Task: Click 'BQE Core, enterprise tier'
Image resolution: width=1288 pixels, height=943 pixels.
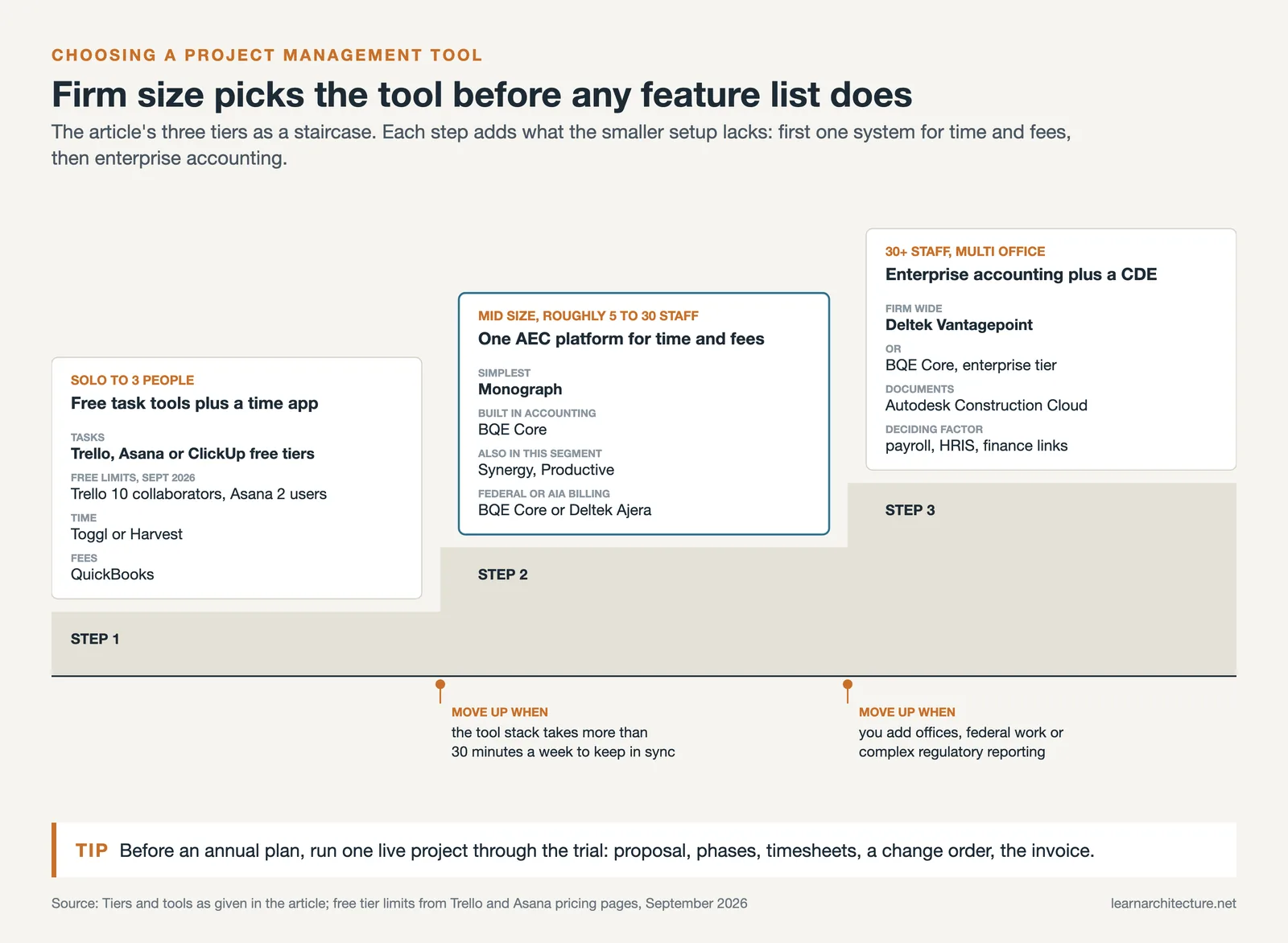Action: [x=971, y=364]
